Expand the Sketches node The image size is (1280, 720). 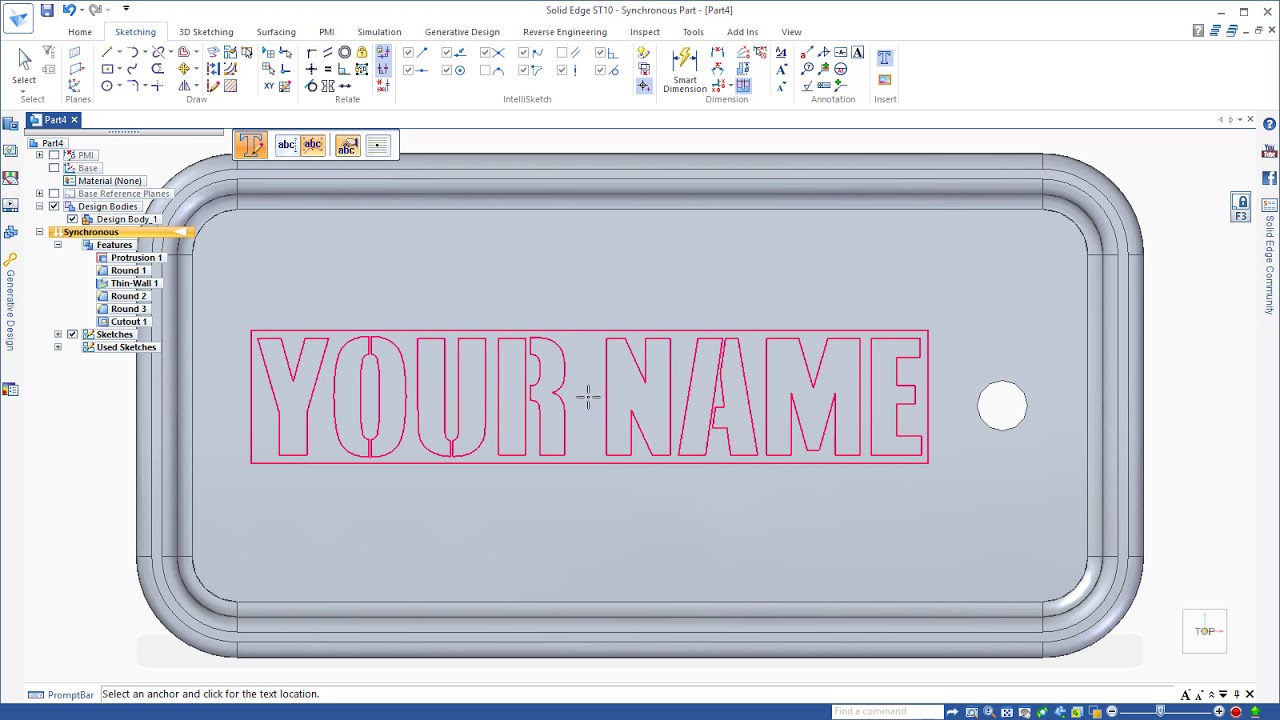(57, 334)
